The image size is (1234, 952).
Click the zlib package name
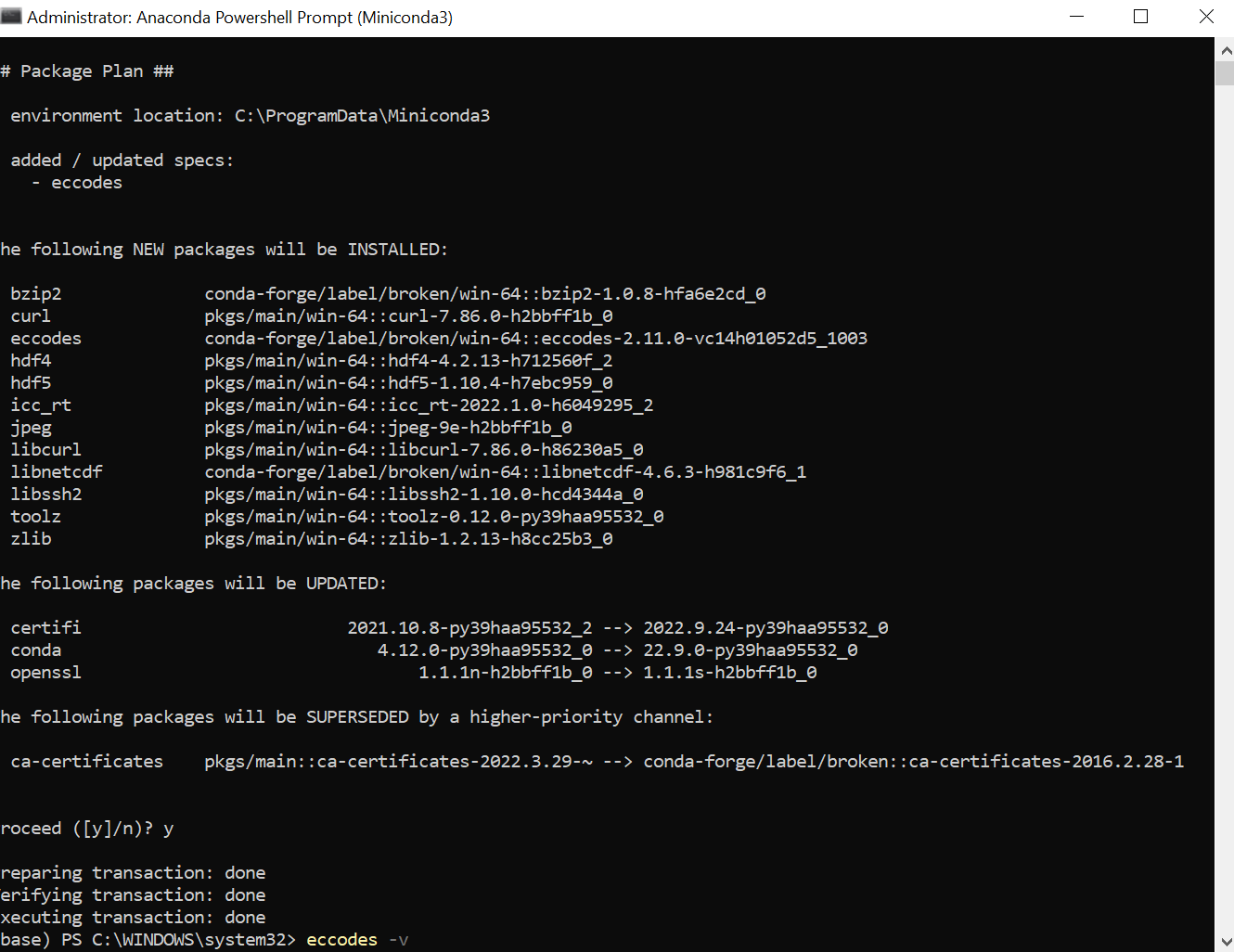(x=31, y=539)
